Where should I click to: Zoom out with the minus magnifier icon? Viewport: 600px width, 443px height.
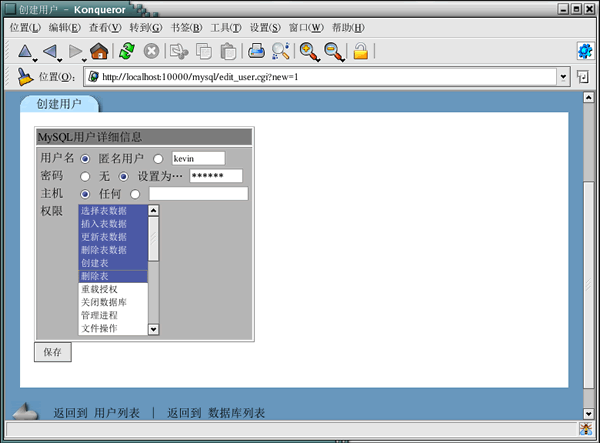pos(333,51)
